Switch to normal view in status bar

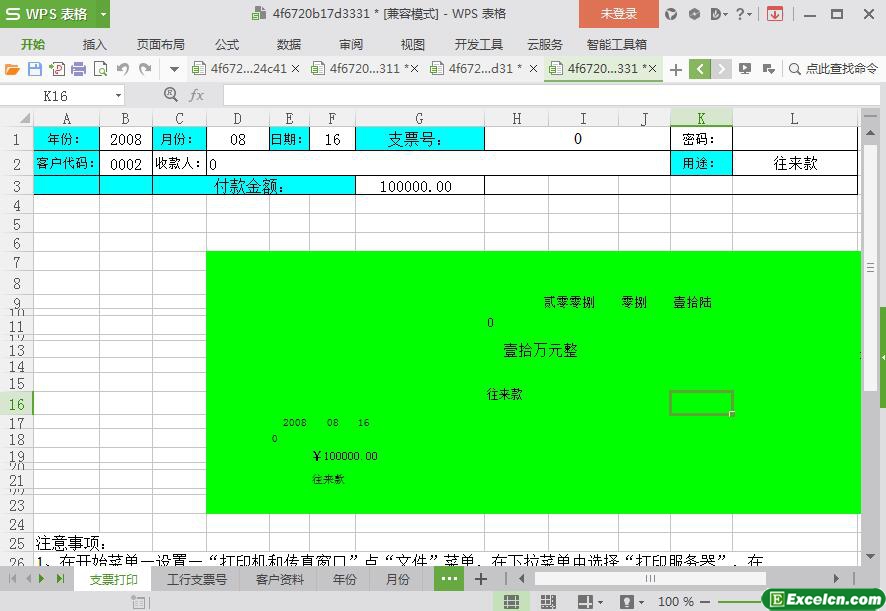tap(511, 602)
